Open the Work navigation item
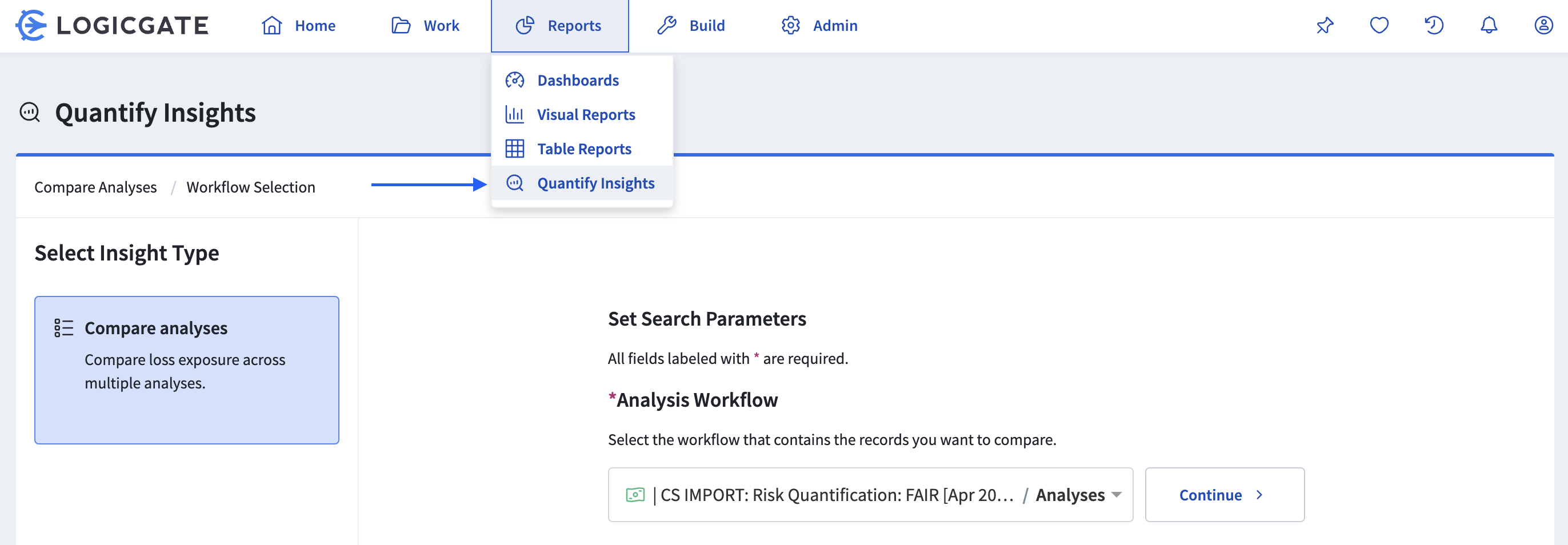Screen dimensions: 1568x545 pyautogui.click(x=426, y=26)
